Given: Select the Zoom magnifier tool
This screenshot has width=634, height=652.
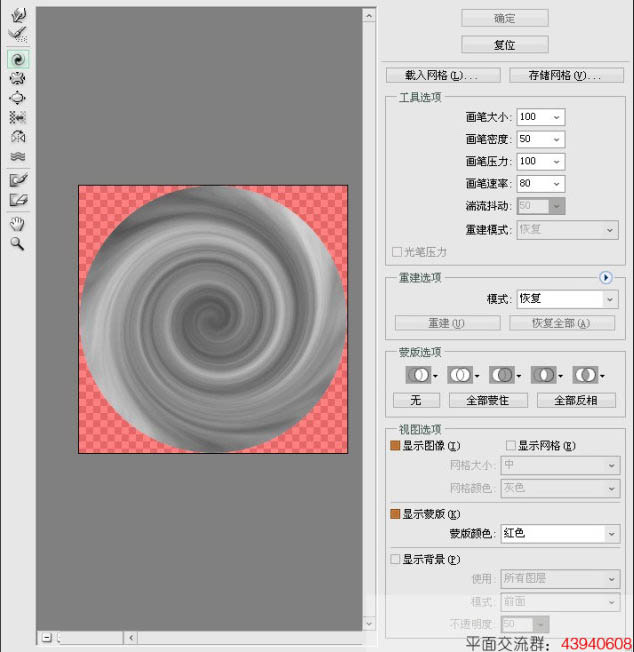Looking at the screenshot, I should click(17, 244).
